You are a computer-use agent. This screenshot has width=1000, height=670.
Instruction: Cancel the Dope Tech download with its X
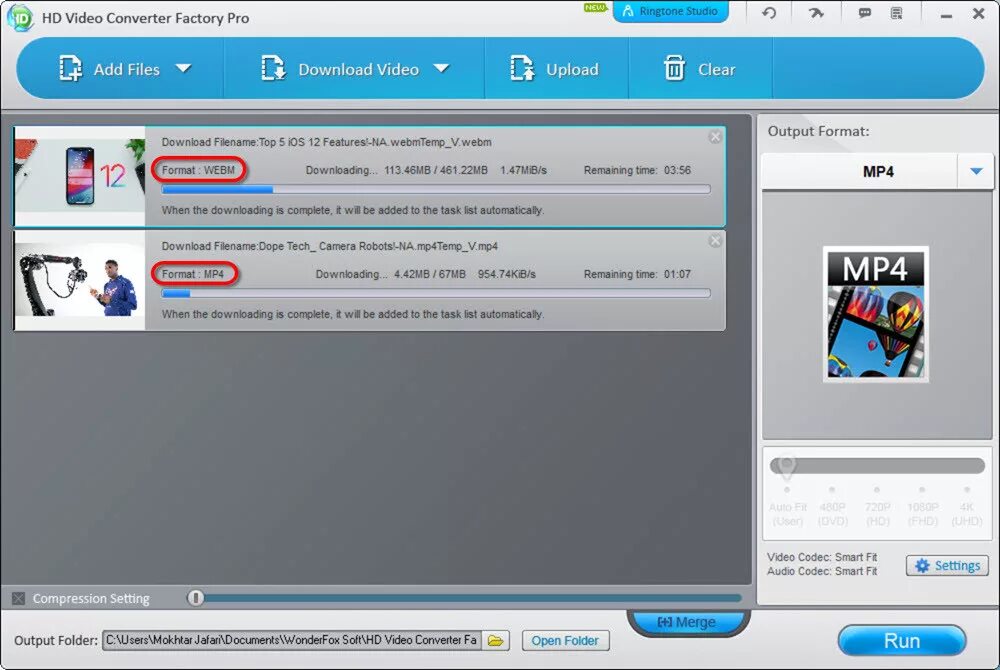(716, 240)
